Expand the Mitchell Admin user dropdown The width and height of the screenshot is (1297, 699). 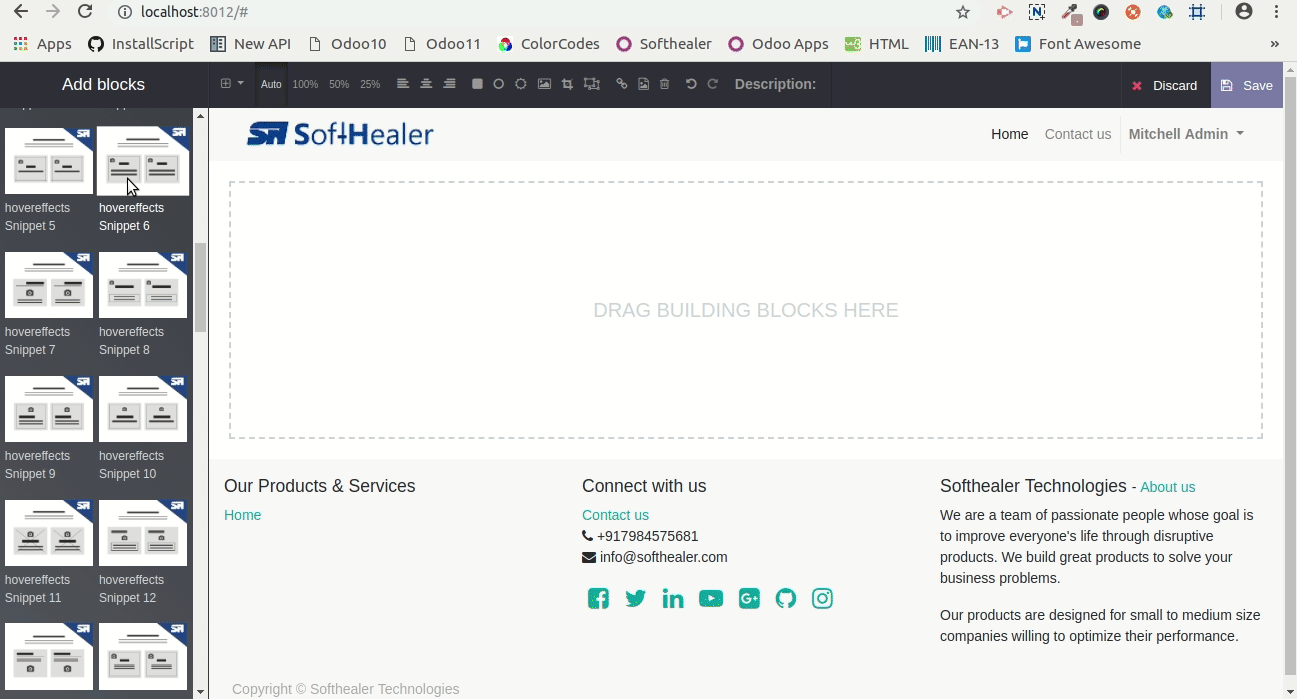pyautogui.click(x=1186, y=134)
